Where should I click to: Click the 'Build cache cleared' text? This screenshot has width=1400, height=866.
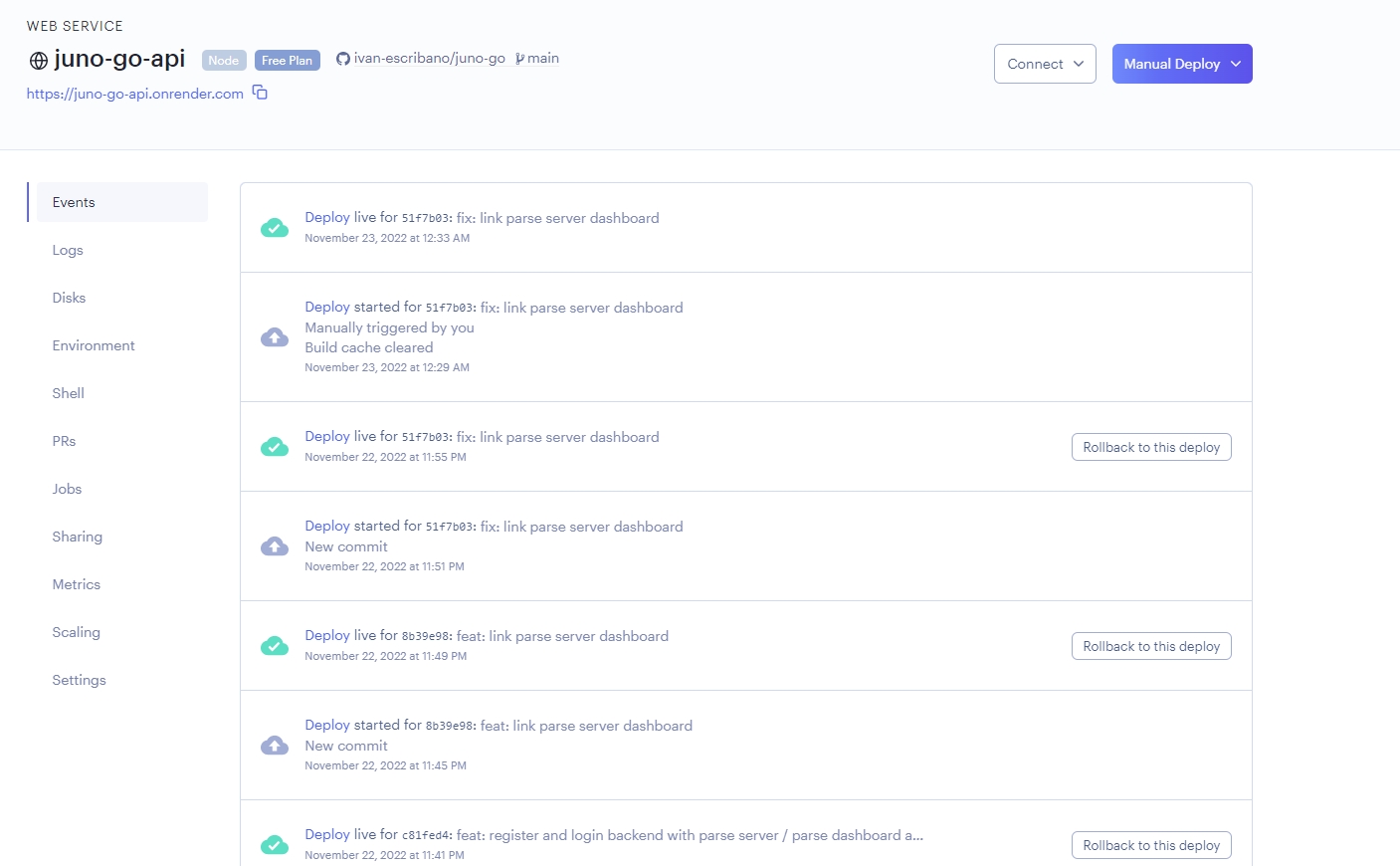[368, 347]
